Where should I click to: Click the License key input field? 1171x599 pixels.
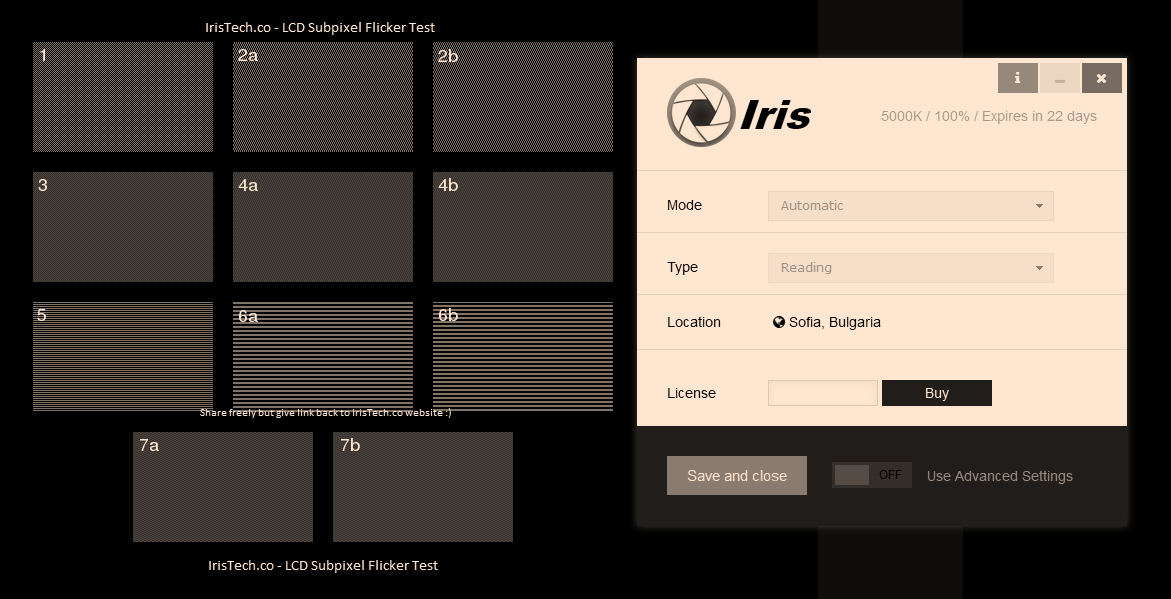822,393
